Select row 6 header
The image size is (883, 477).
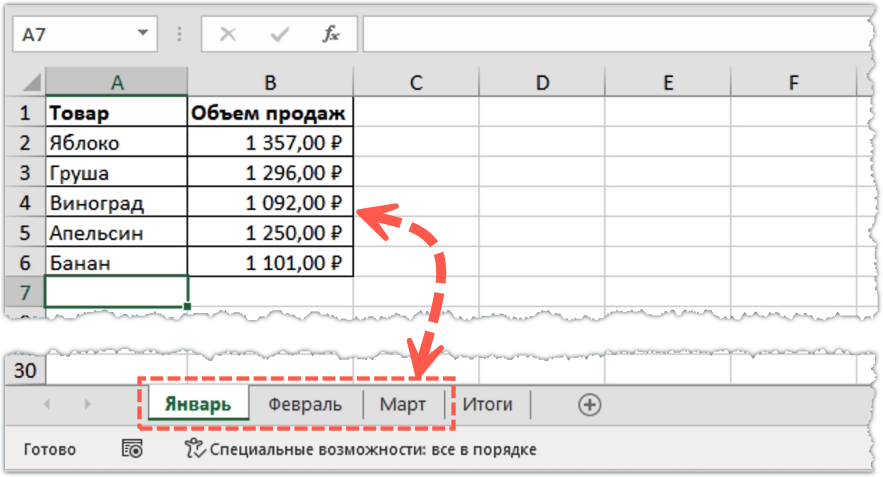point(25,262)
